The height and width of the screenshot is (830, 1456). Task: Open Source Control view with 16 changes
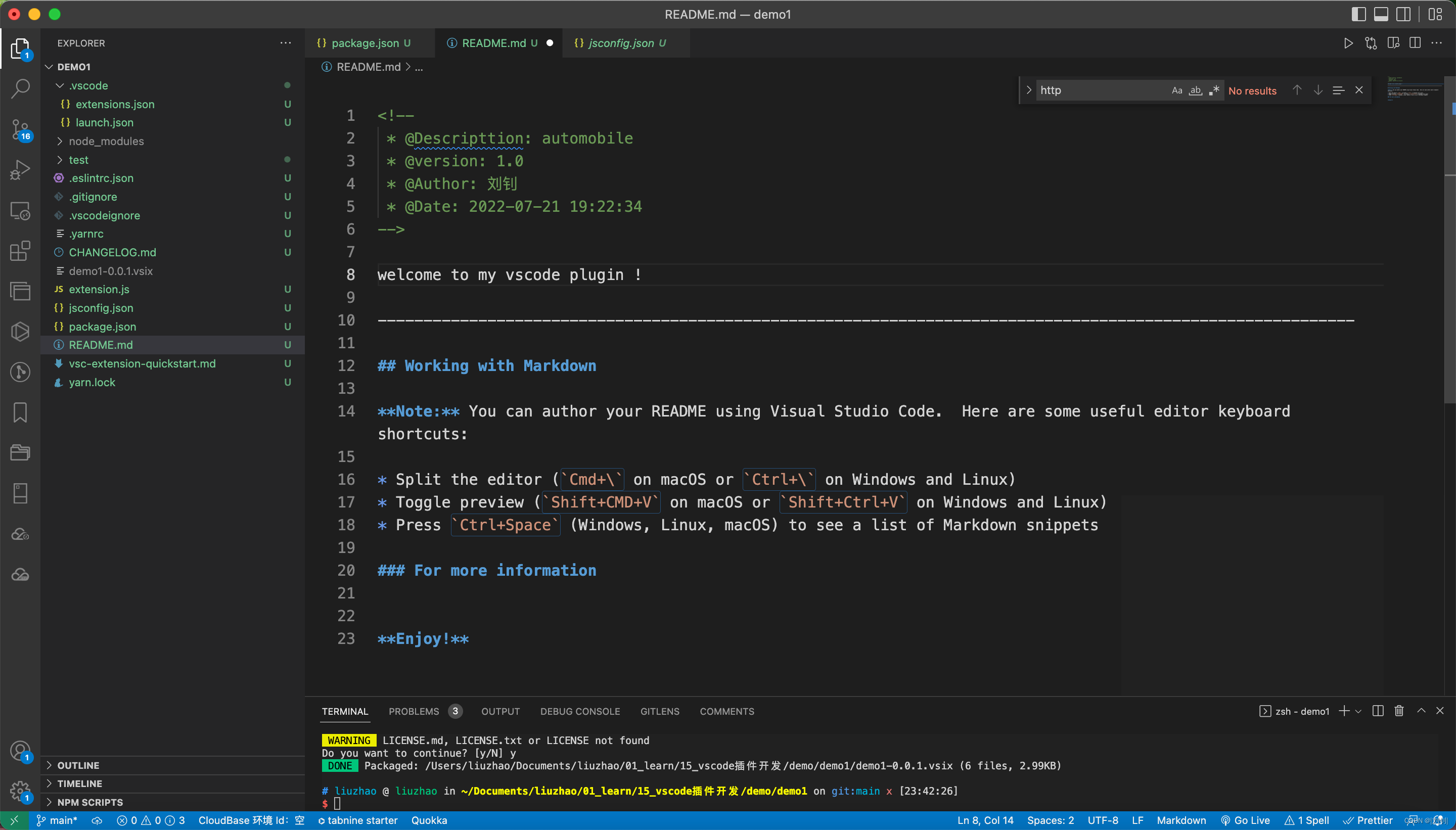point(21,129)
